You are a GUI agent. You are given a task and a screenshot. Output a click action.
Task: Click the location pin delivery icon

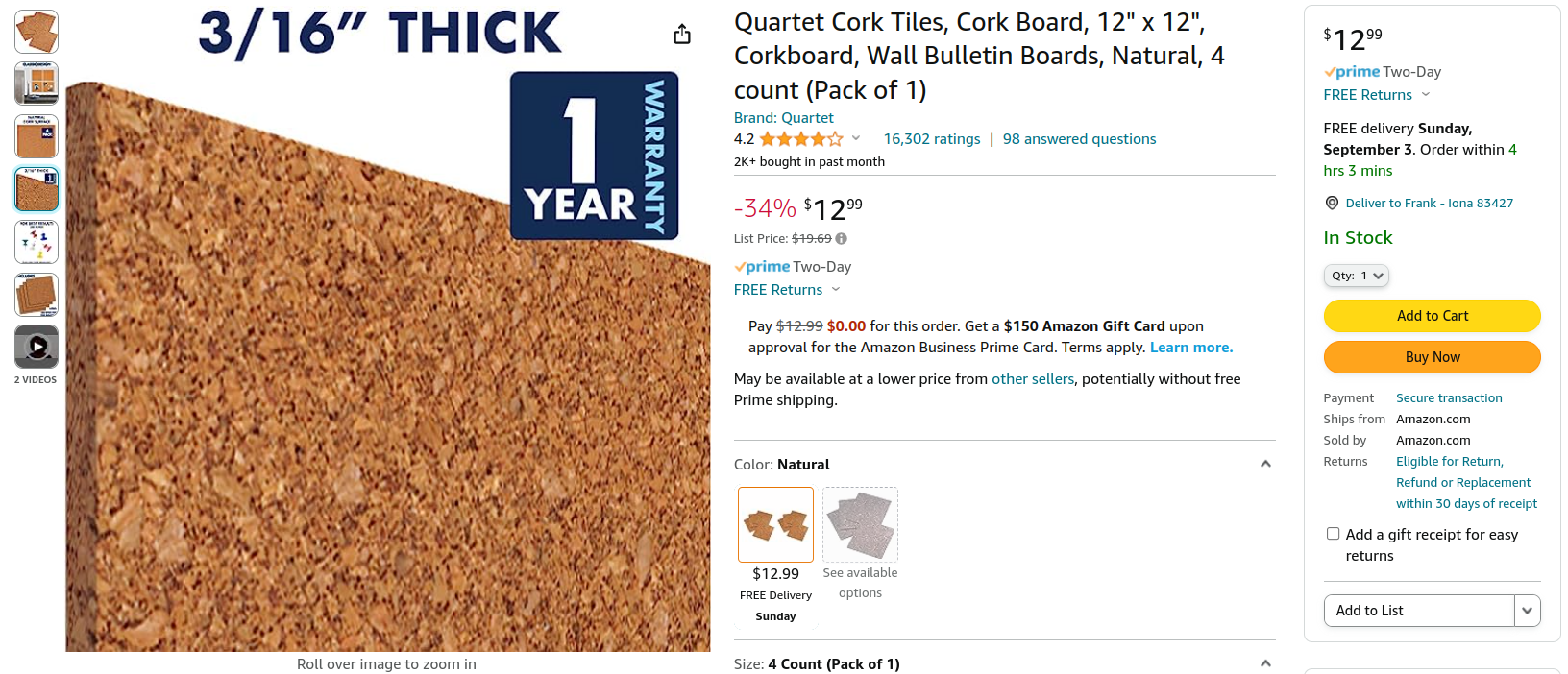pyautogui.click(x=1332, y=203)
